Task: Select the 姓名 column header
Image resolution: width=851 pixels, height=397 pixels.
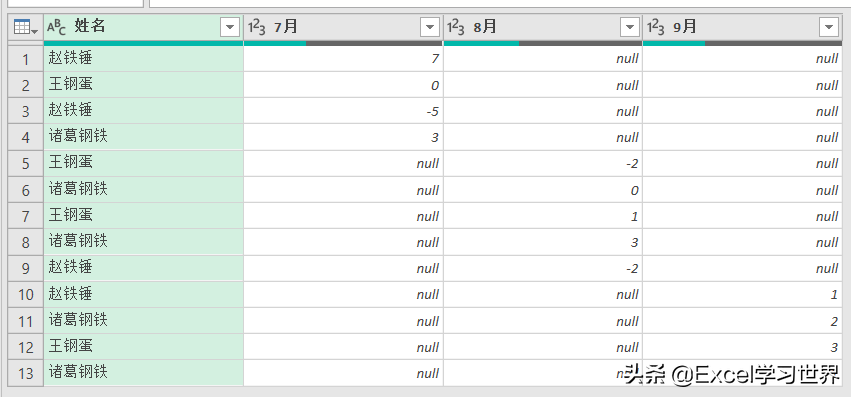Action: point(143,27)
